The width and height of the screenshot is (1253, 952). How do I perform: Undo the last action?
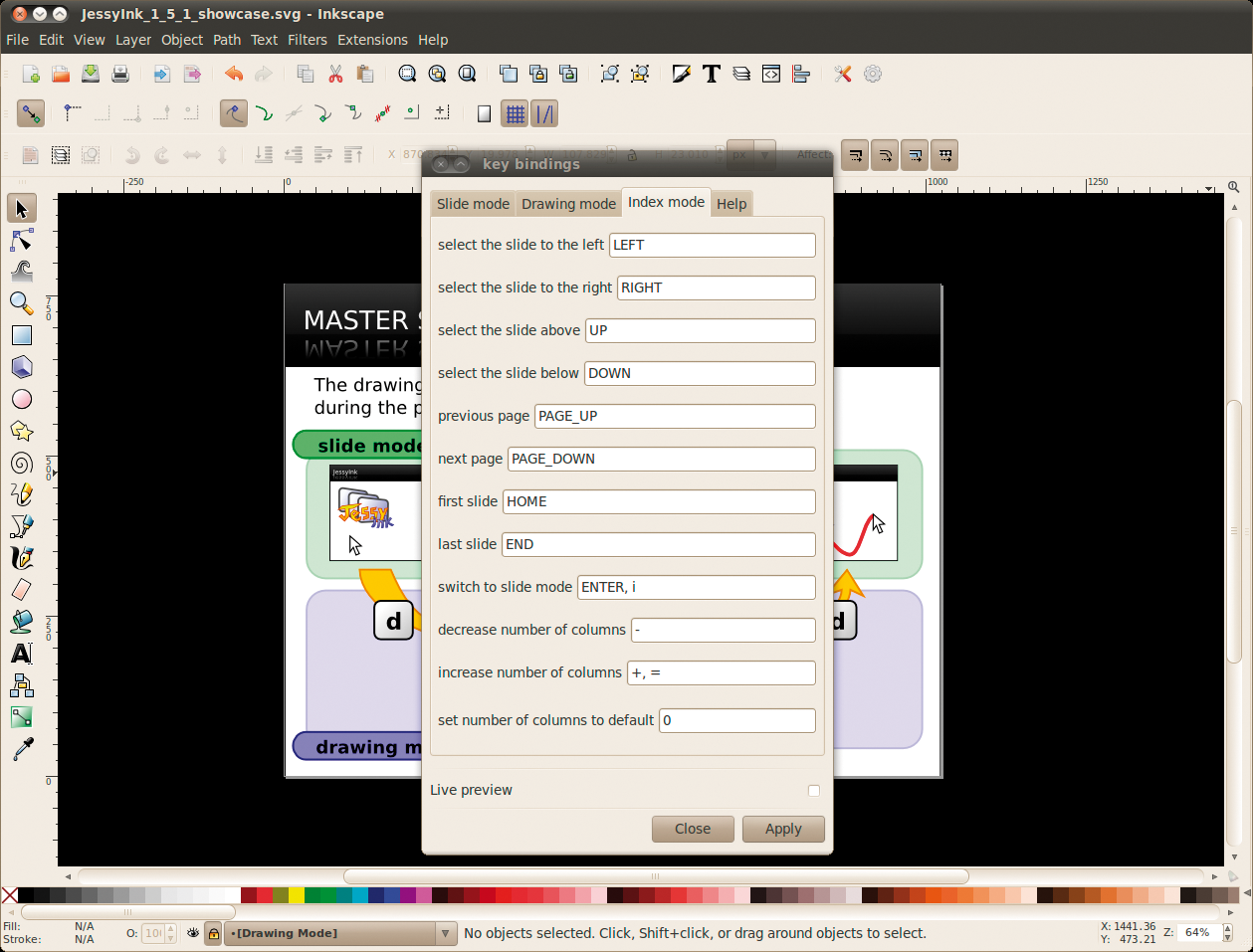[234, 74]
